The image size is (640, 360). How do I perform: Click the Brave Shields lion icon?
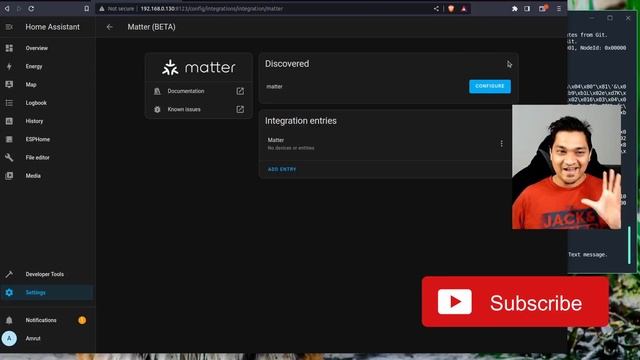pyautogui.click(x=451, y=9)
